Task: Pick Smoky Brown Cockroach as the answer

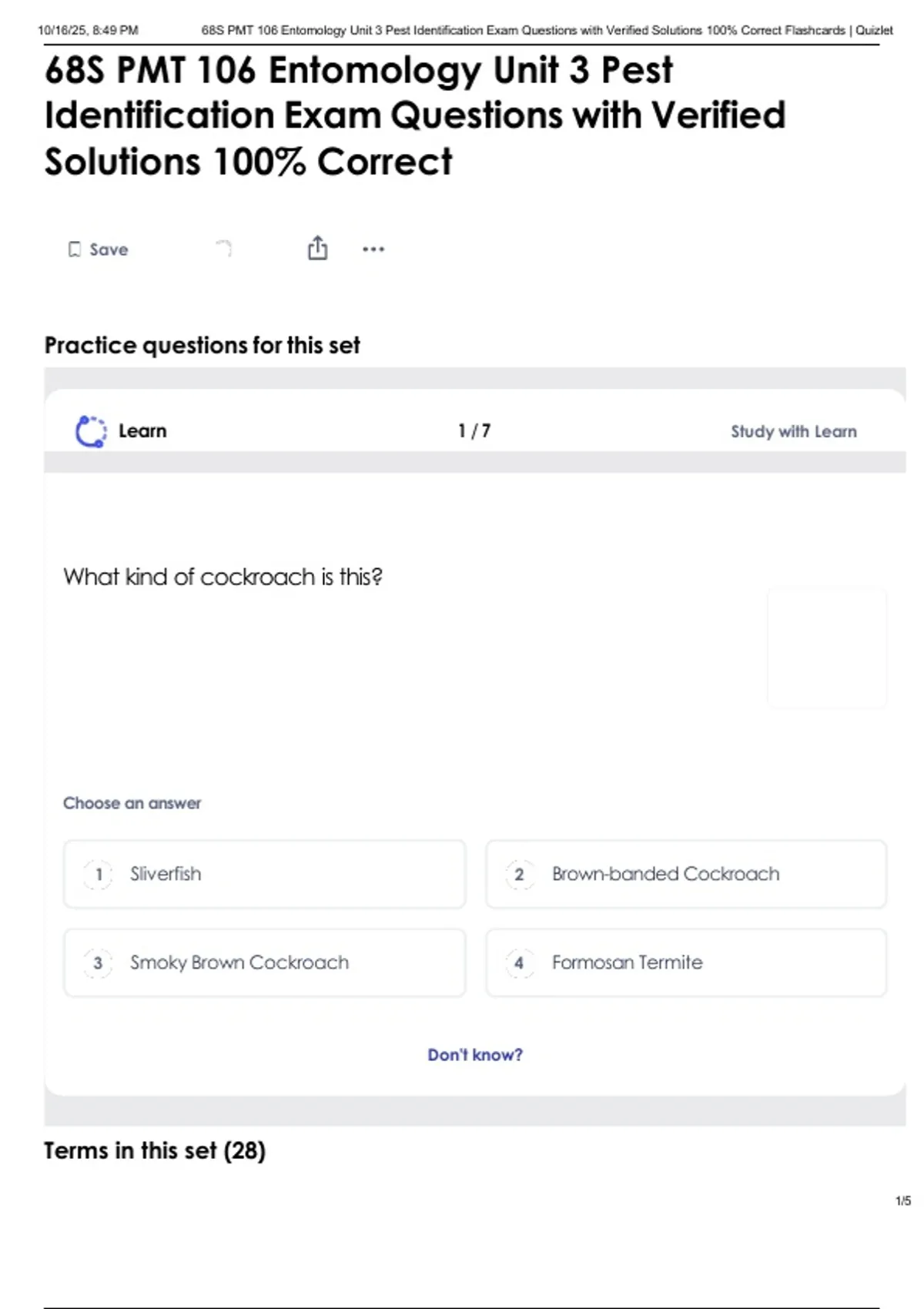Action: (264, 962)
